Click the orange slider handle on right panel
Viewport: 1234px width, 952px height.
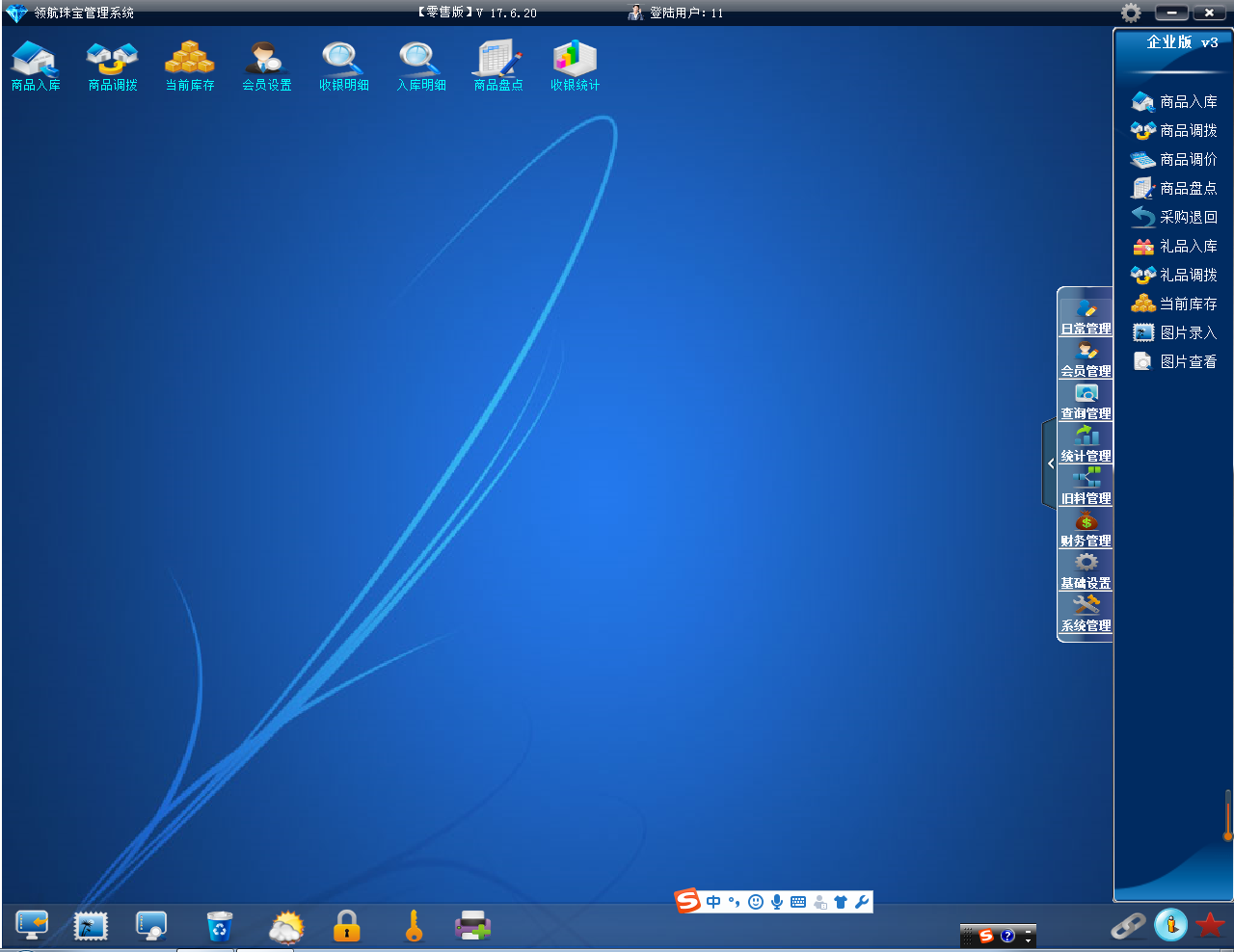1227,834
